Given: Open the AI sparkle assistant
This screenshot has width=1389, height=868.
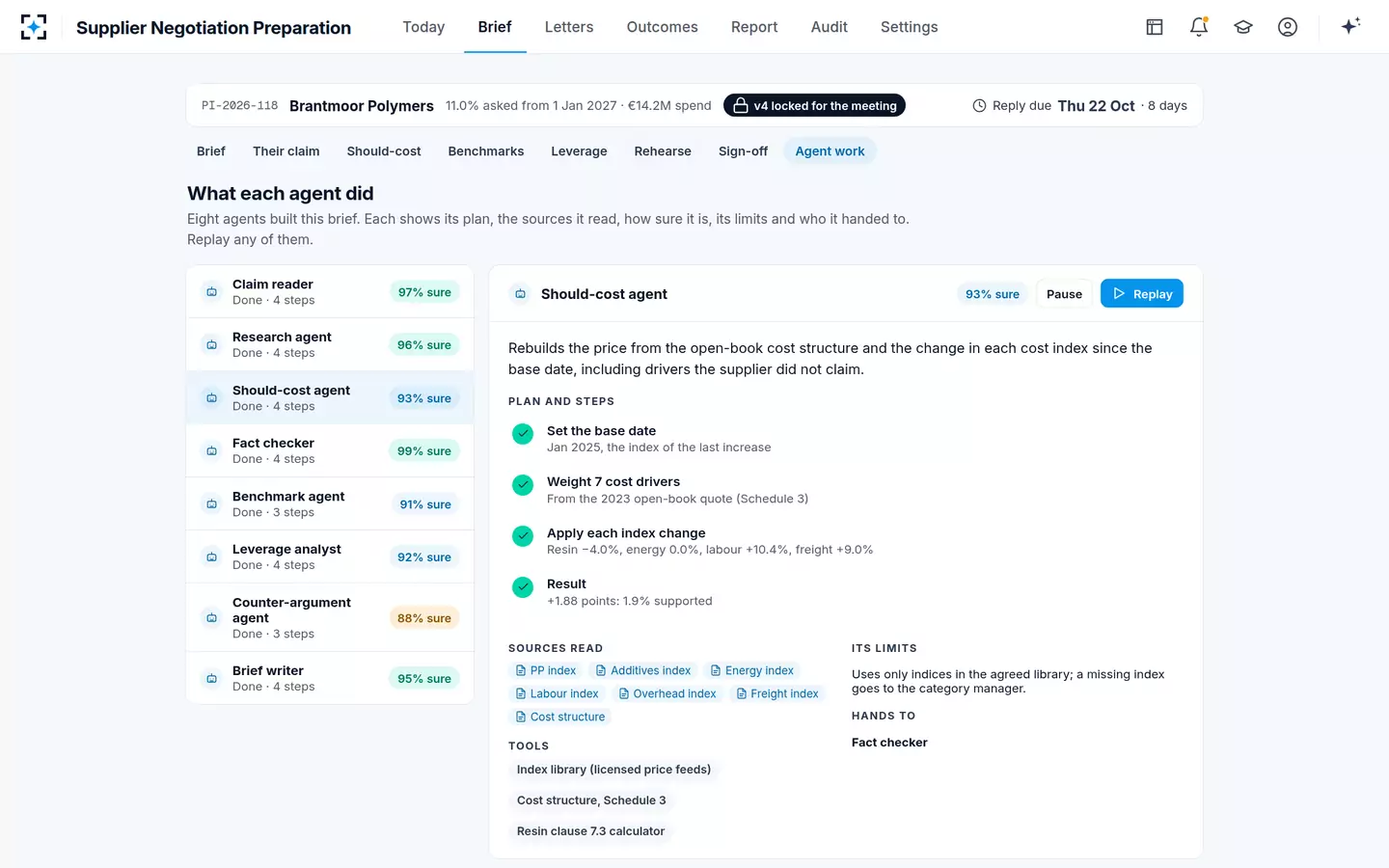Looking at the screenshot, I should (1350, 26).
